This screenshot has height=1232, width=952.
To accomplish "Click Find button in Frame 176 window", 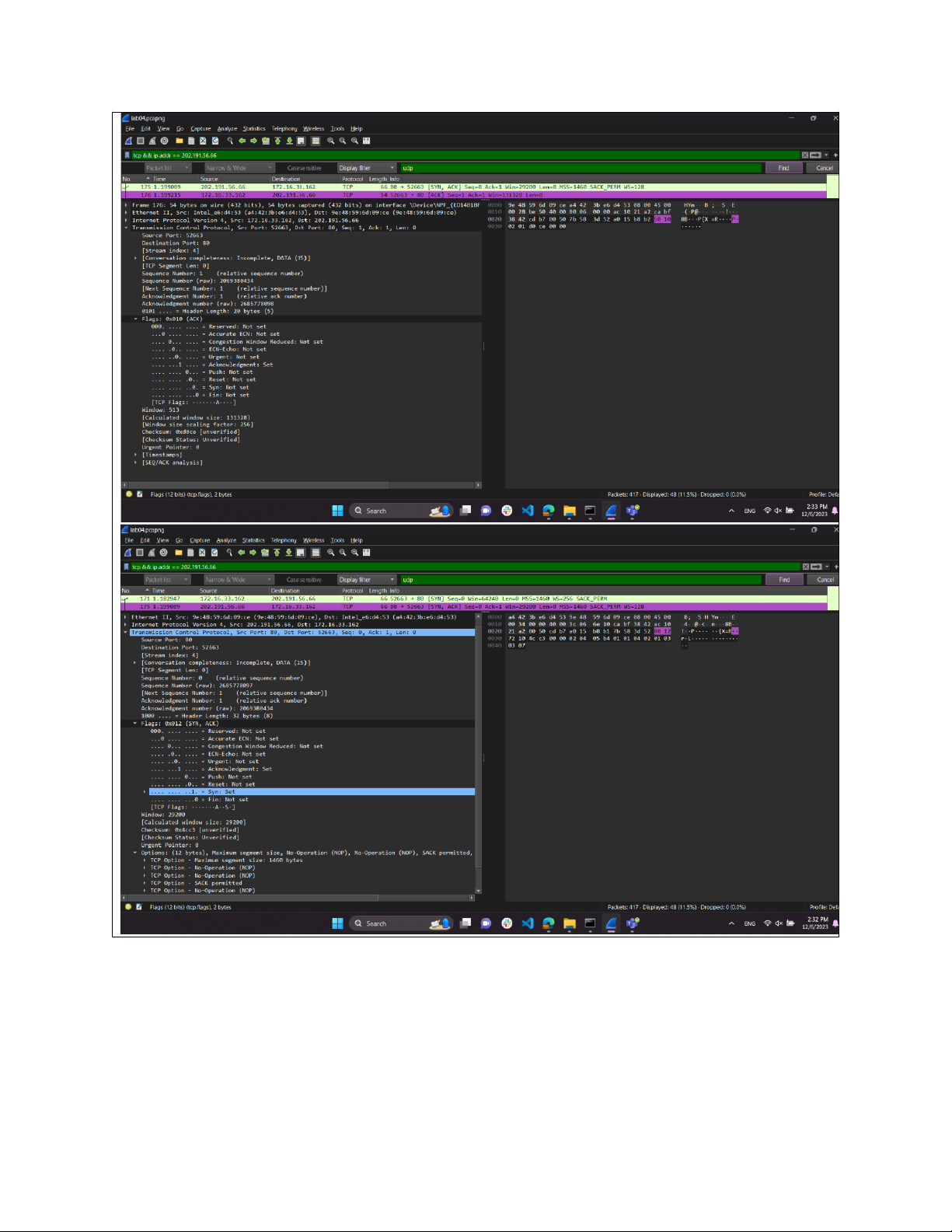I will [783, 168].
